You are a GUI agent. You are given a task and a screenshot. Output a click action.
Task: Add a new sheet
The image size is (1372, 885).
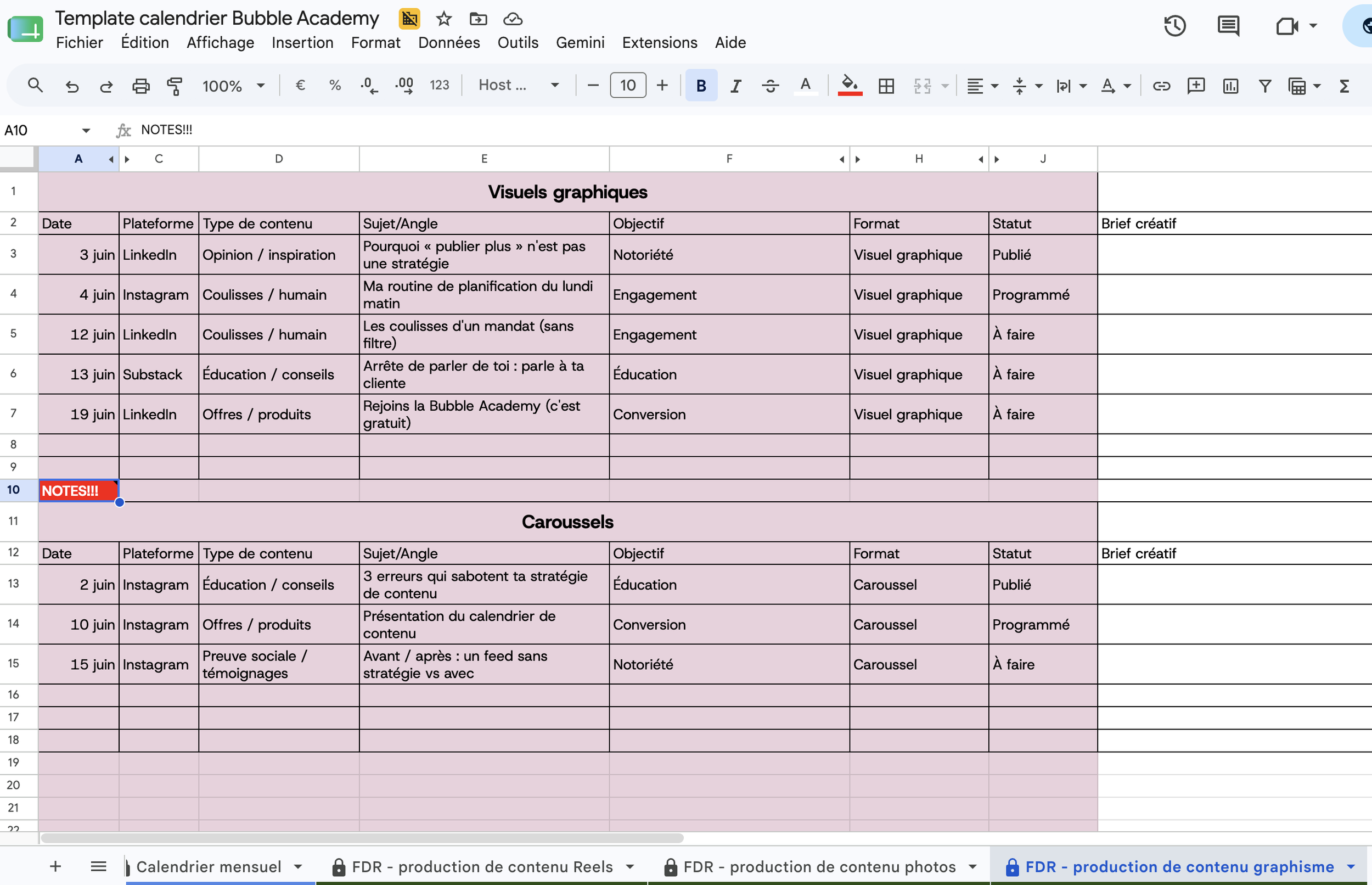56,866
